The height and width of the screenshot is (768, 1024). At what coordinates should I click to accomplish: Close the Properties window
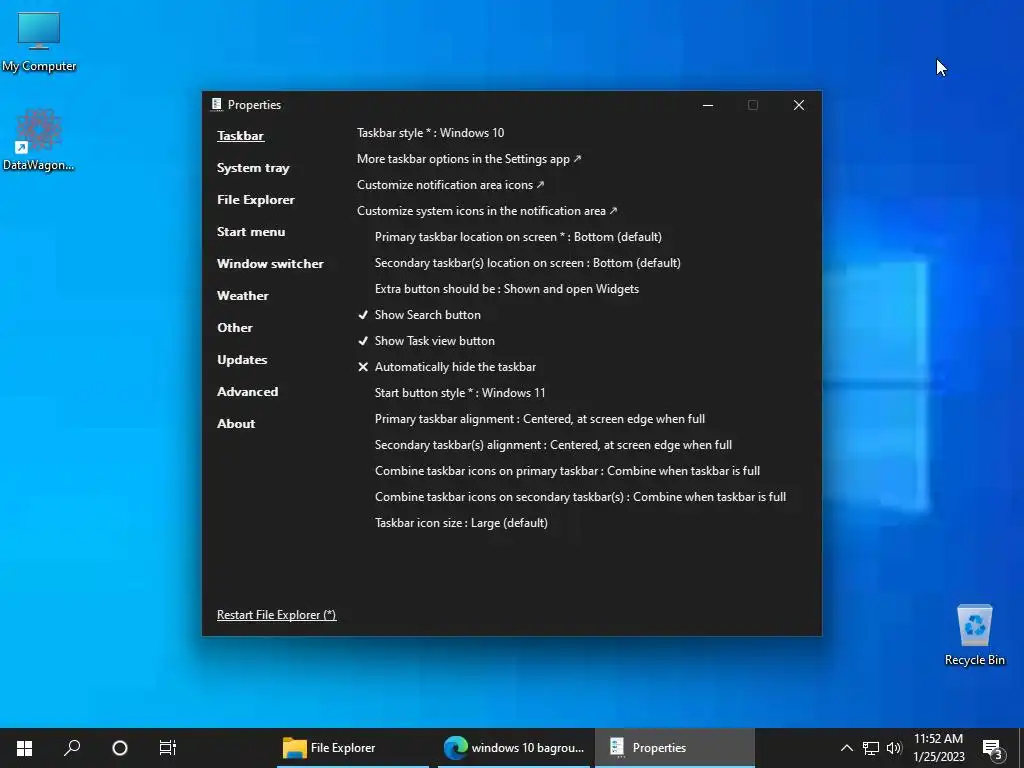point(799,105)
